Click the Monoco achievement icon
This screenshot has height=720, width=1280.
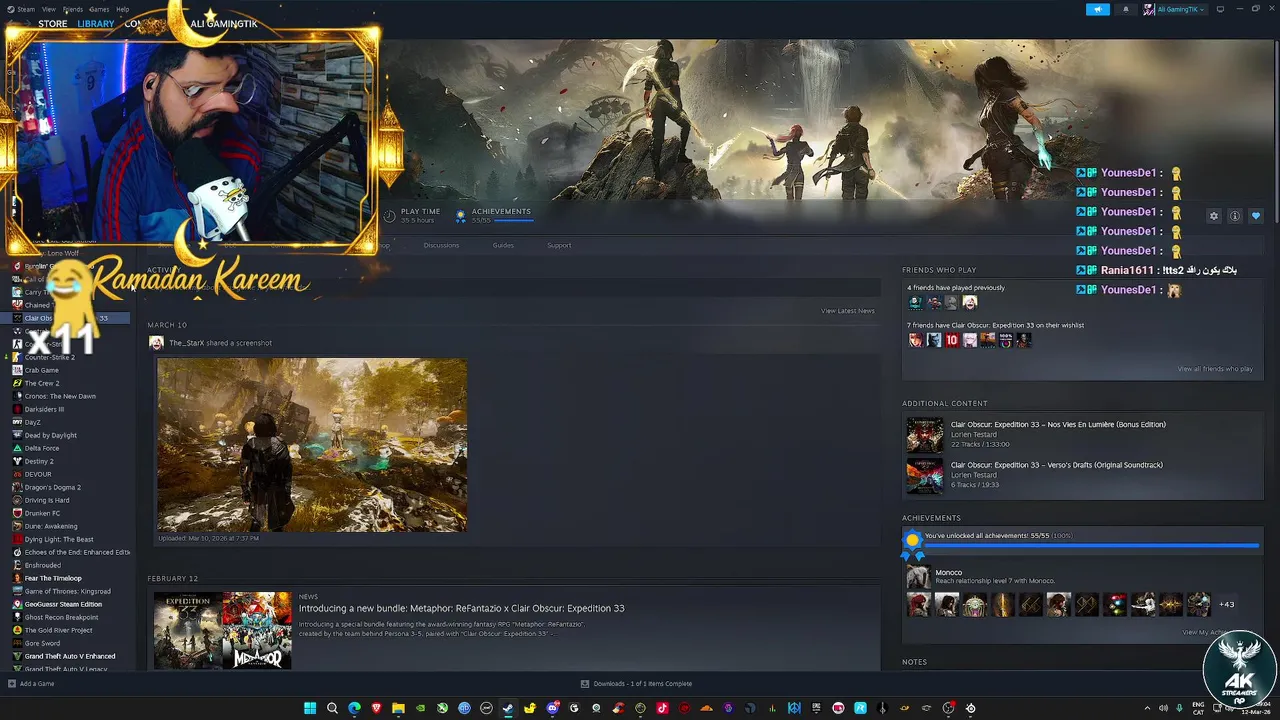(x=917, y=577)
